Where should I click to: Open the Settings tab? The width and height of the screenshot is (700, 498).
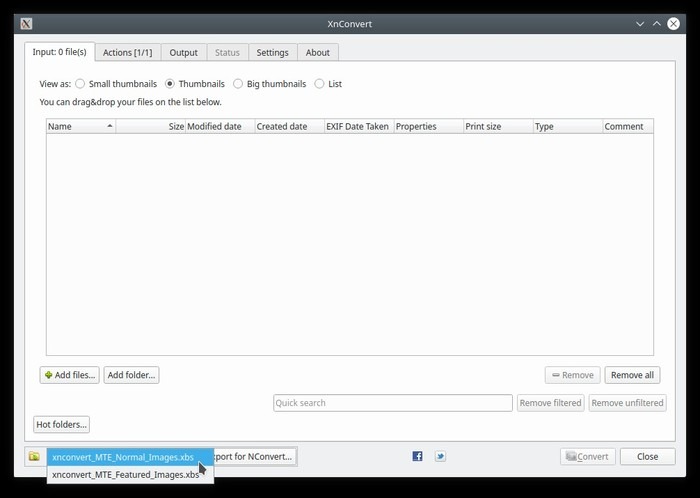272,52
